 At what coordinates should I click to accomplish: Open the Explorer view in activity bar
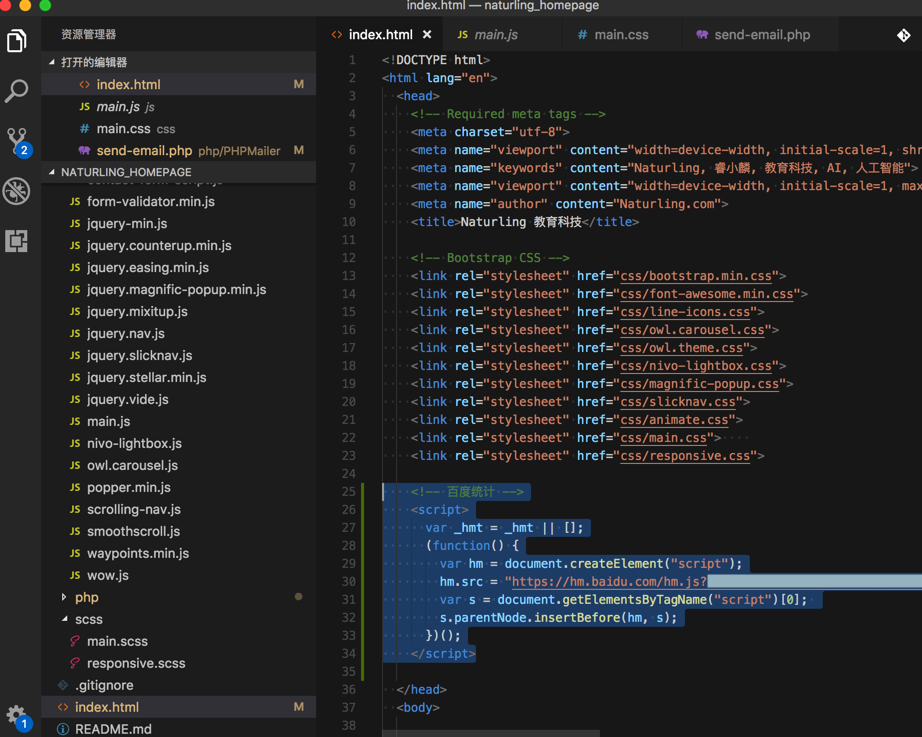point(17,41)
